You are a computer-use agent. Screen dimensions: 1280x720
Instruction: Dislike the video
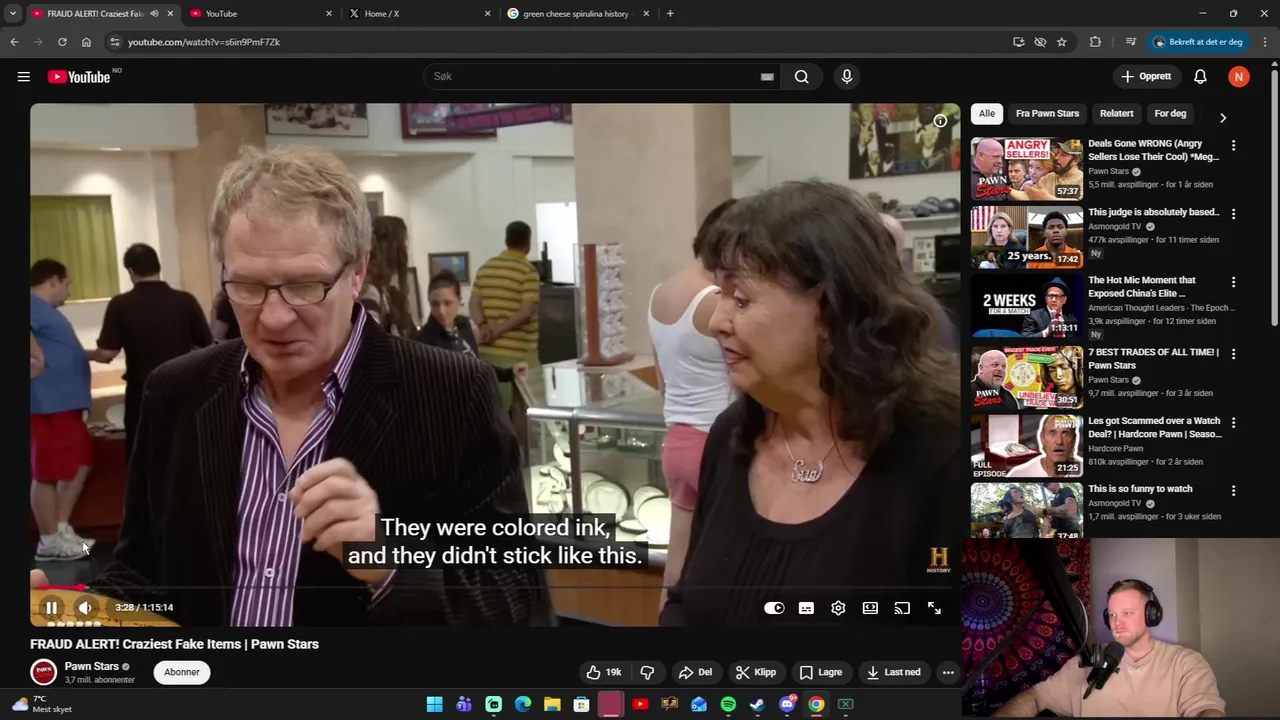[x=647, y=672]
